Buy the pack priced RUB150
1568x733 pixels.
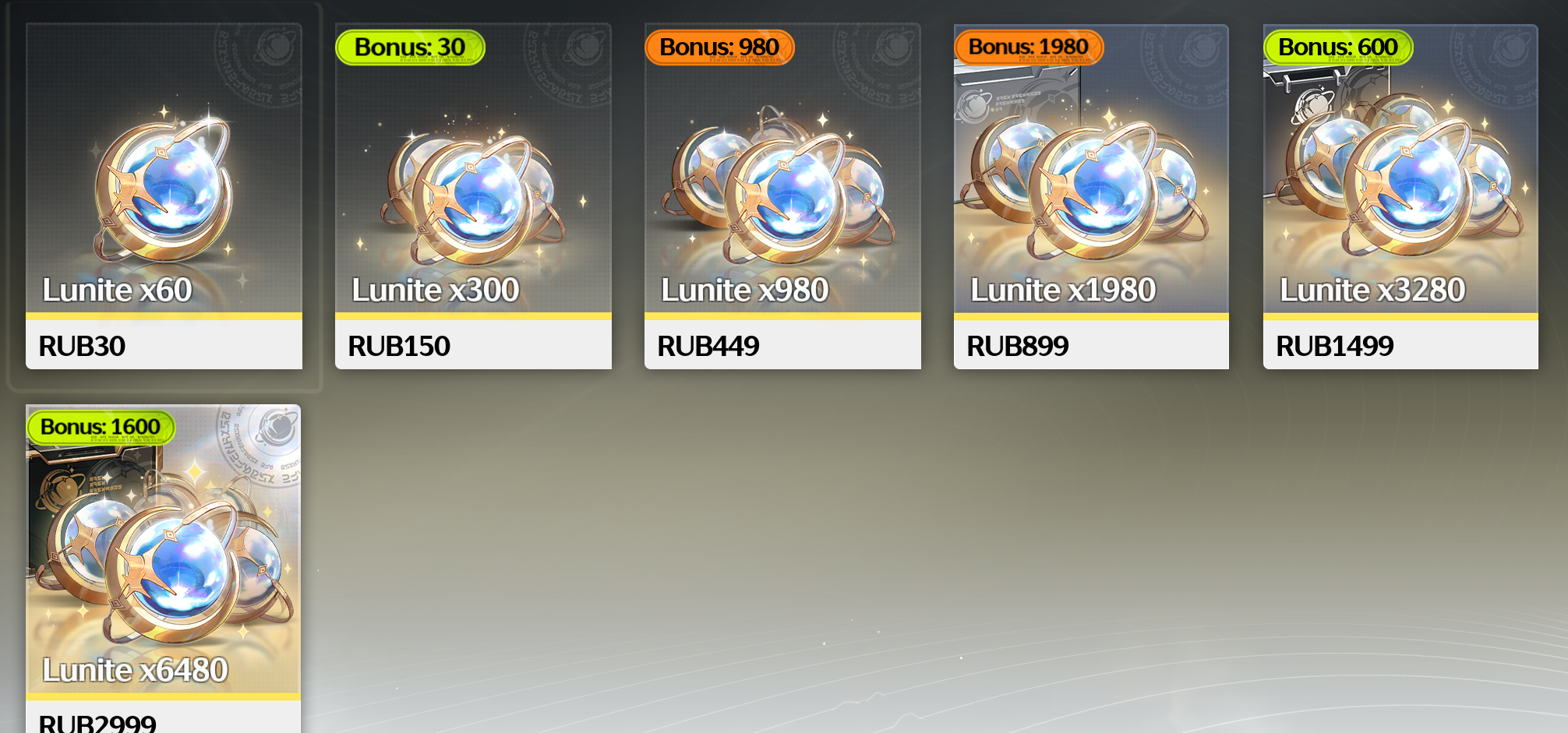[x=473, y=345]
